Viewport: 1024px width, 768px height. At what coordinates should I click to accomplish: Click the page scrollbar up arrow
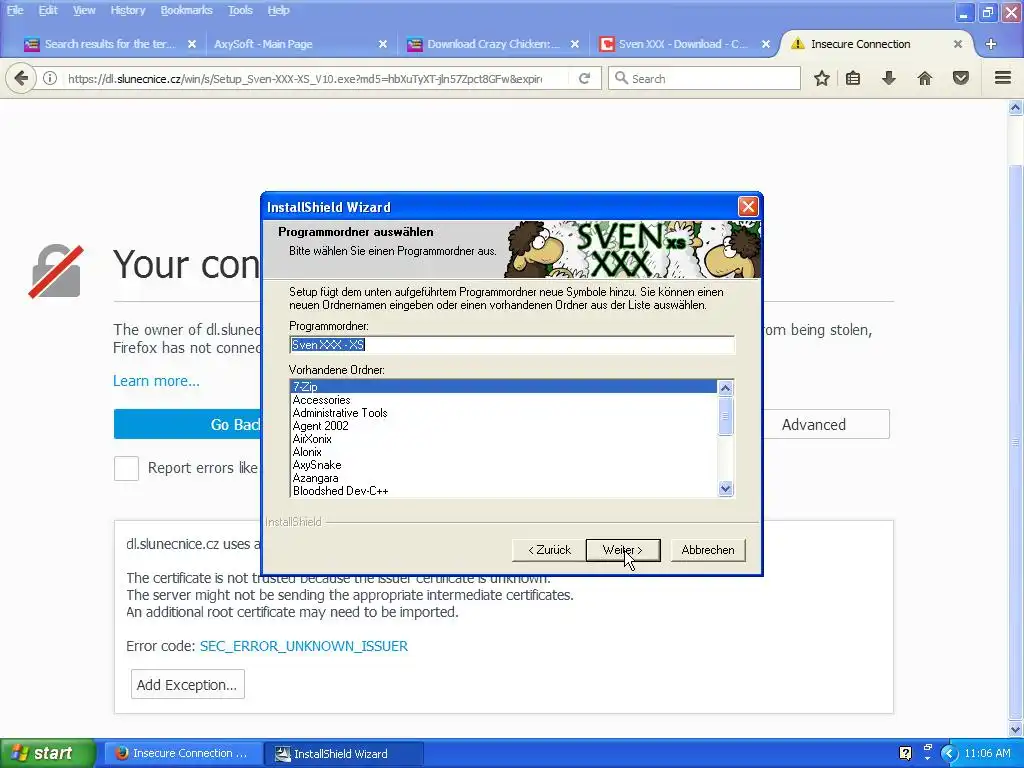pyautogui.click(x=1015, y=107)
